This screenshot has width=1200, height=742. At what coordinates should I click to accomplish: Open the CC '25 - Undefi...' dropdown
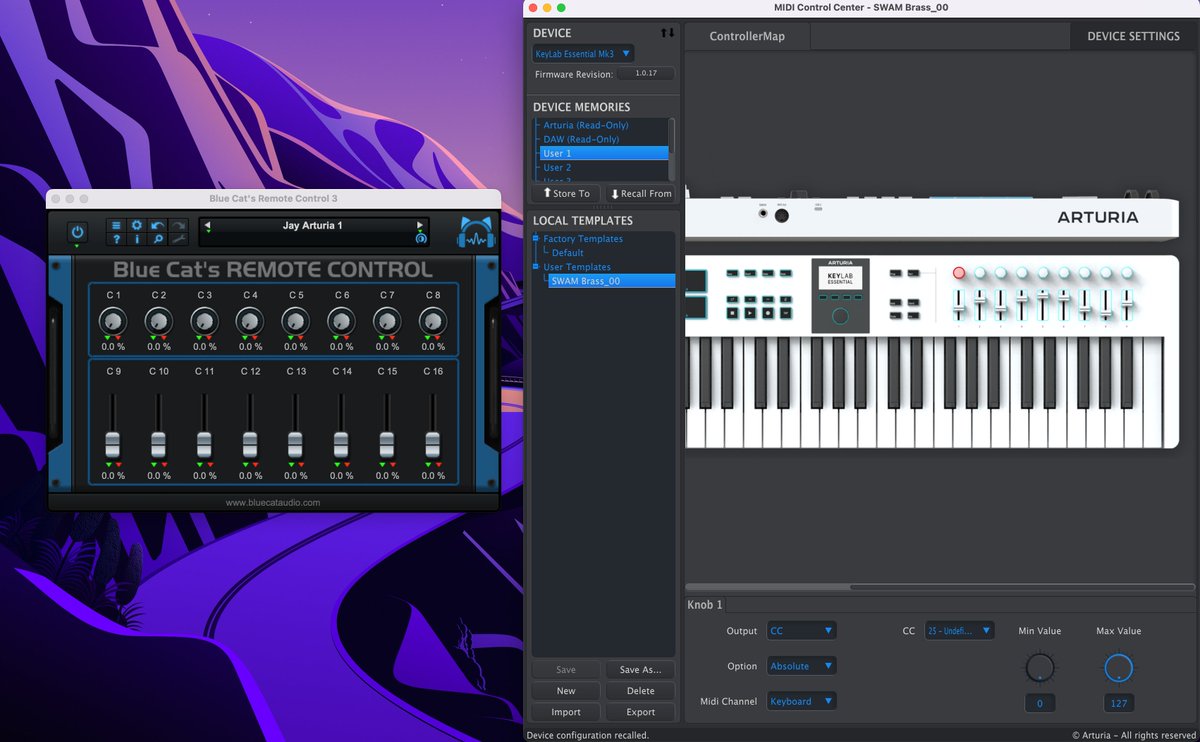(959, 631)
